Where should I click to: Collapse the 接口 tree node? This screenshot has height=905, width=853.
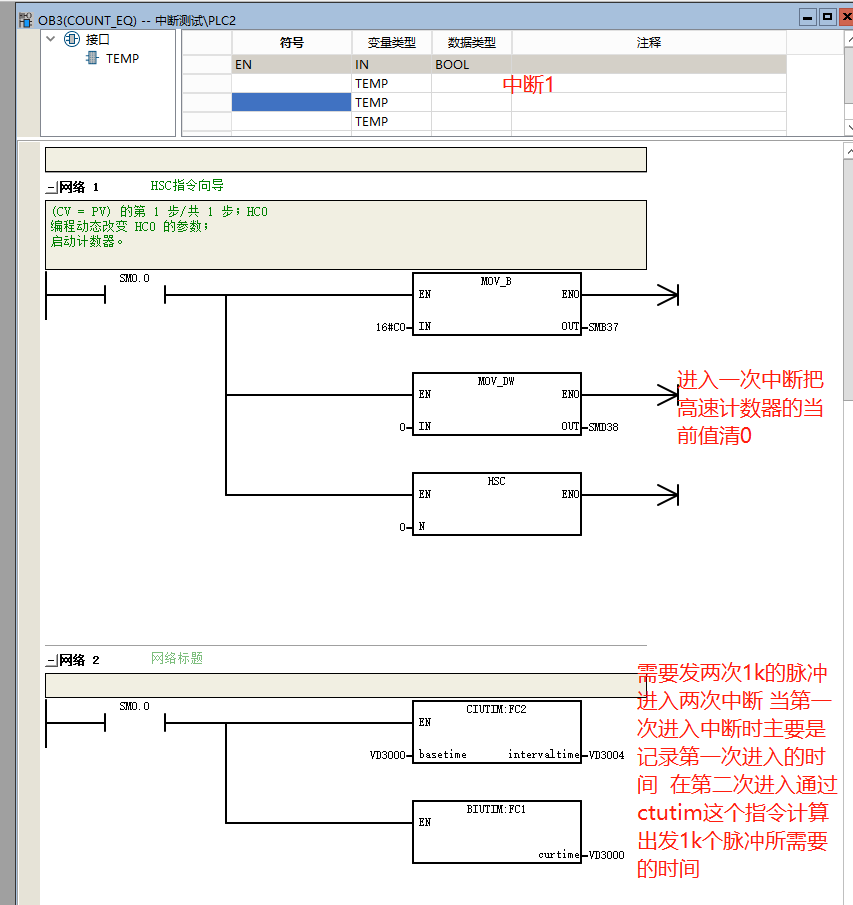pyautogui.click(x=51, y=39)
